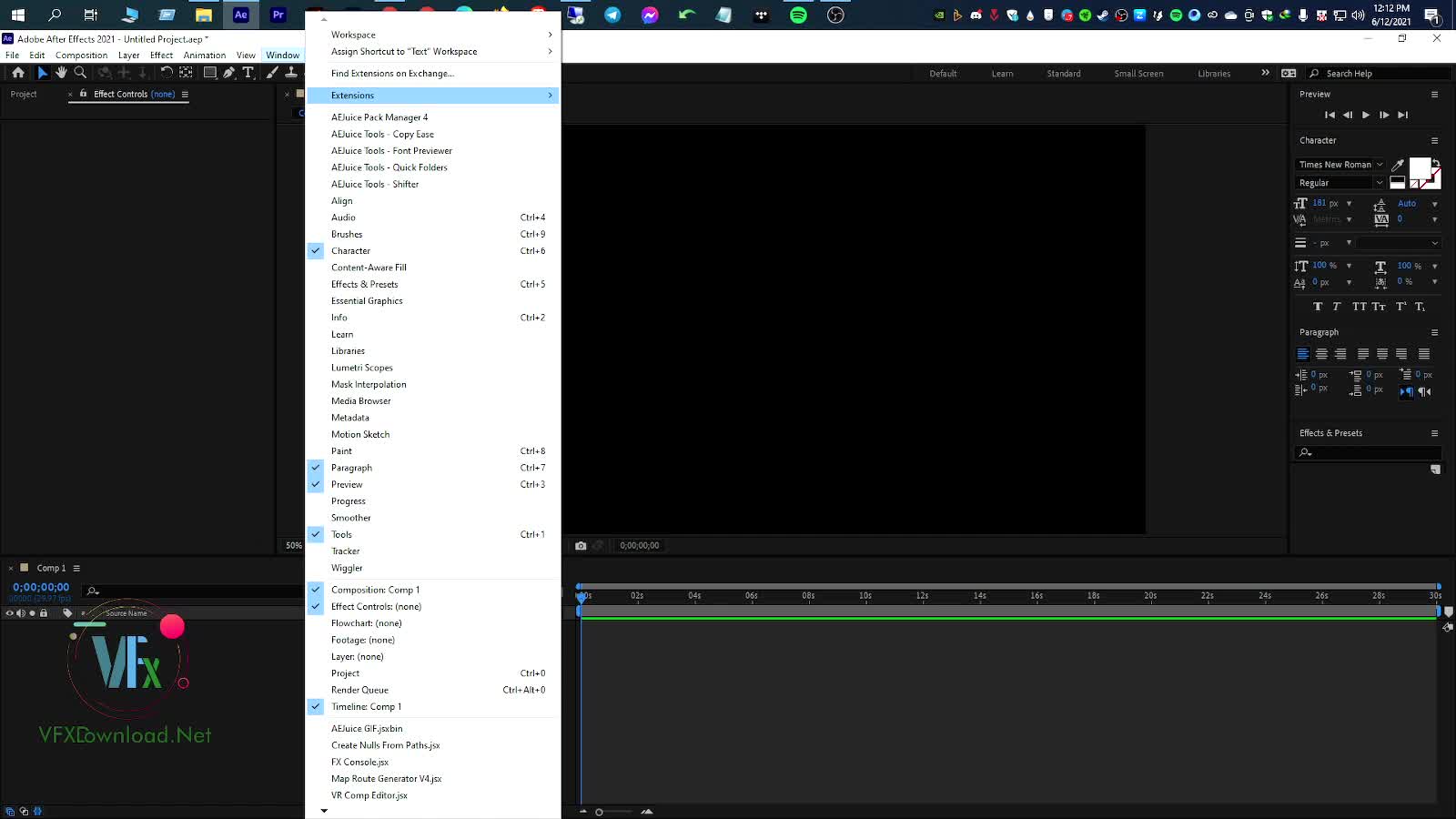Choose the Brush tool
Screen dimensions: 1456x819
coord(270,72)
